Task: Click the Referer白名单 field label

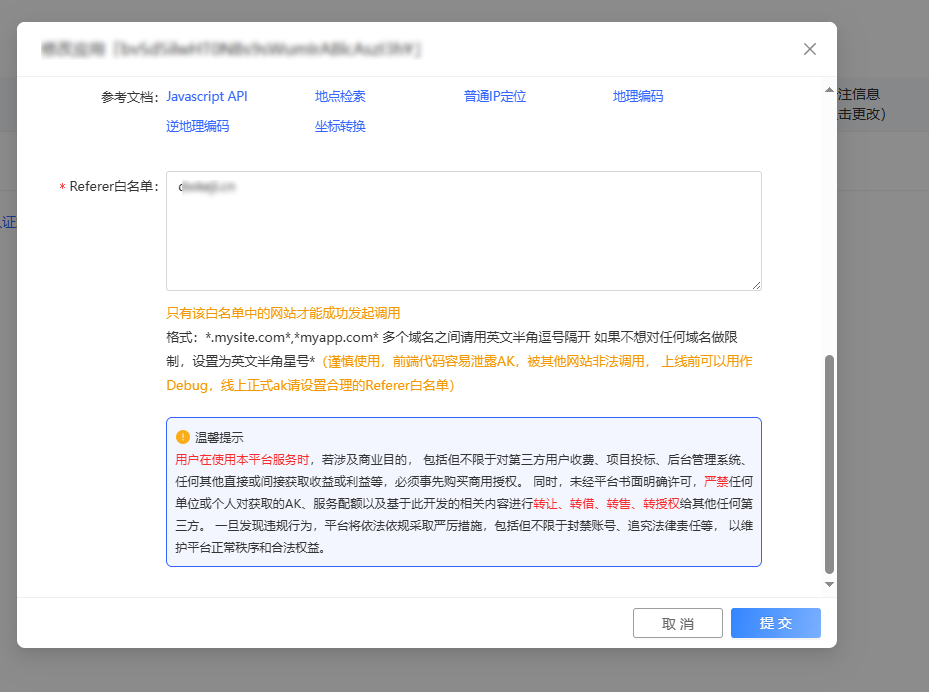Action: point(114,187)
